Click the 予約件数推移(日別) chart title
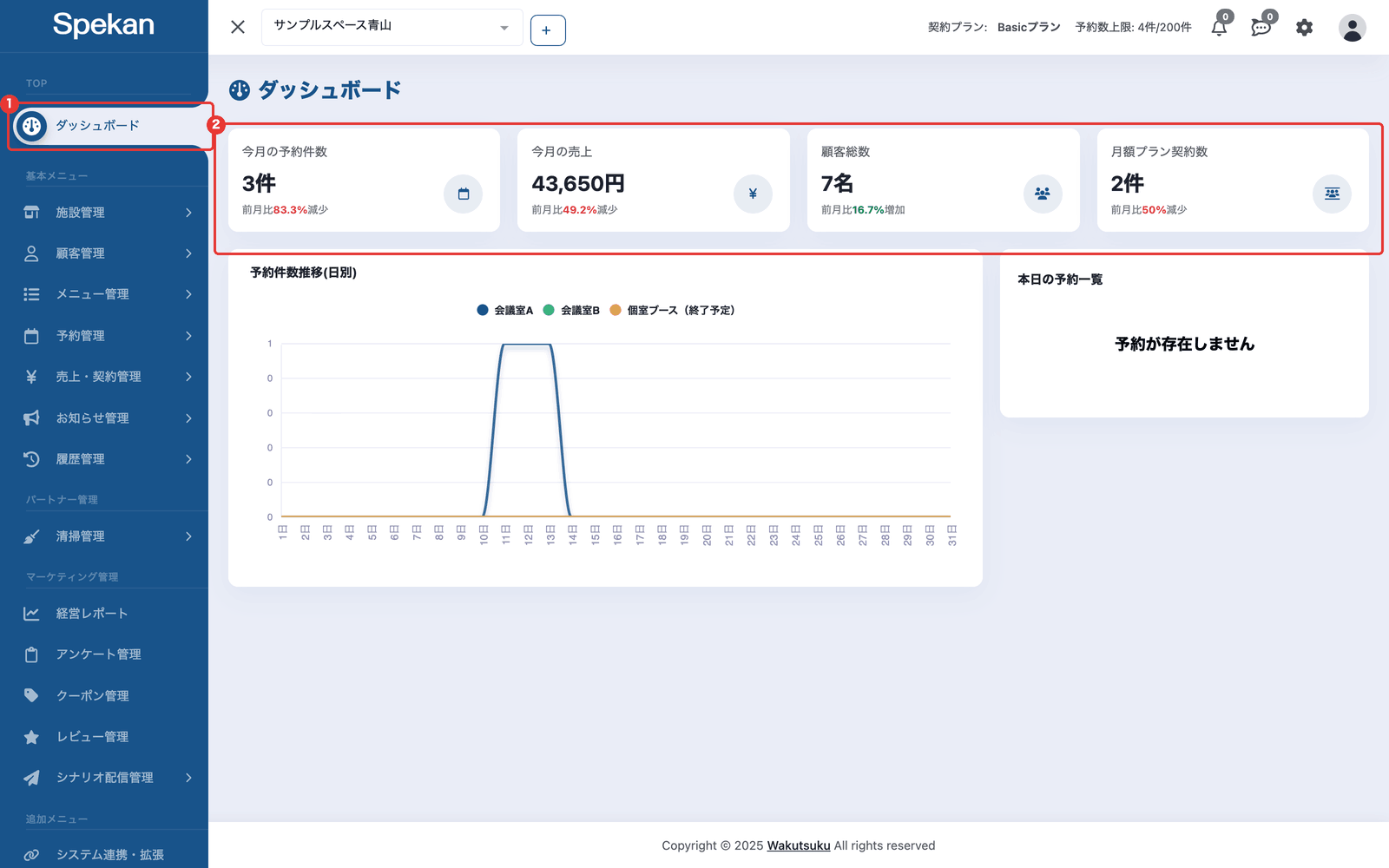Image resolution: width=1389 pixels, height=868 pixels. click(x=303, y=273)
